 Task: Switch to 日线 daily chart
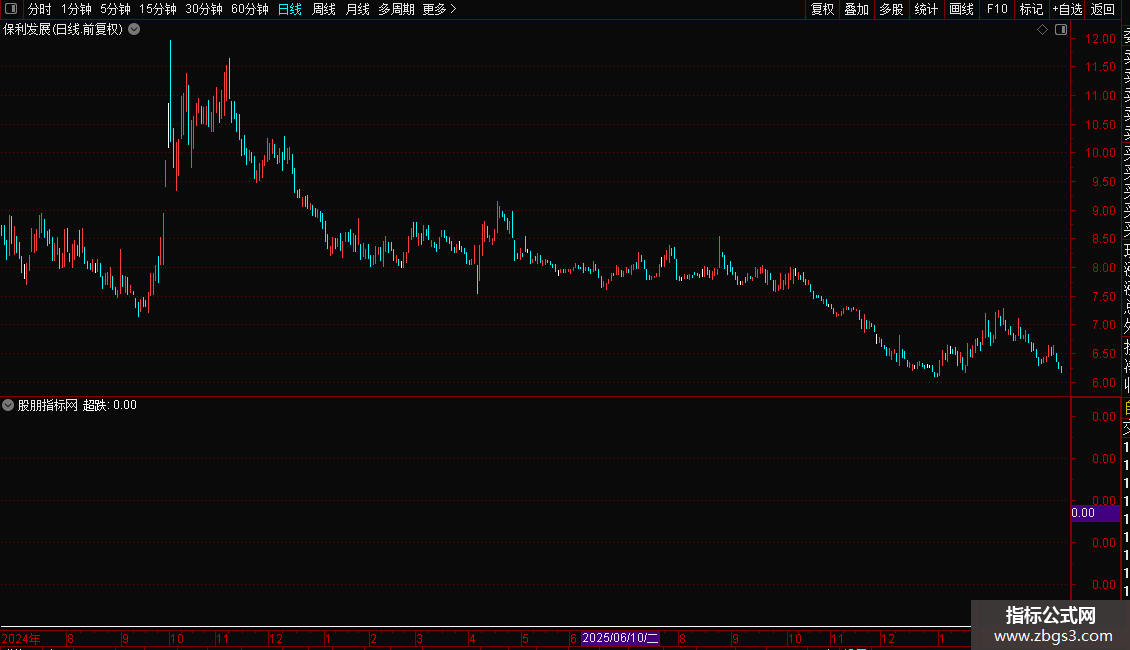click(x=290, y=9)
